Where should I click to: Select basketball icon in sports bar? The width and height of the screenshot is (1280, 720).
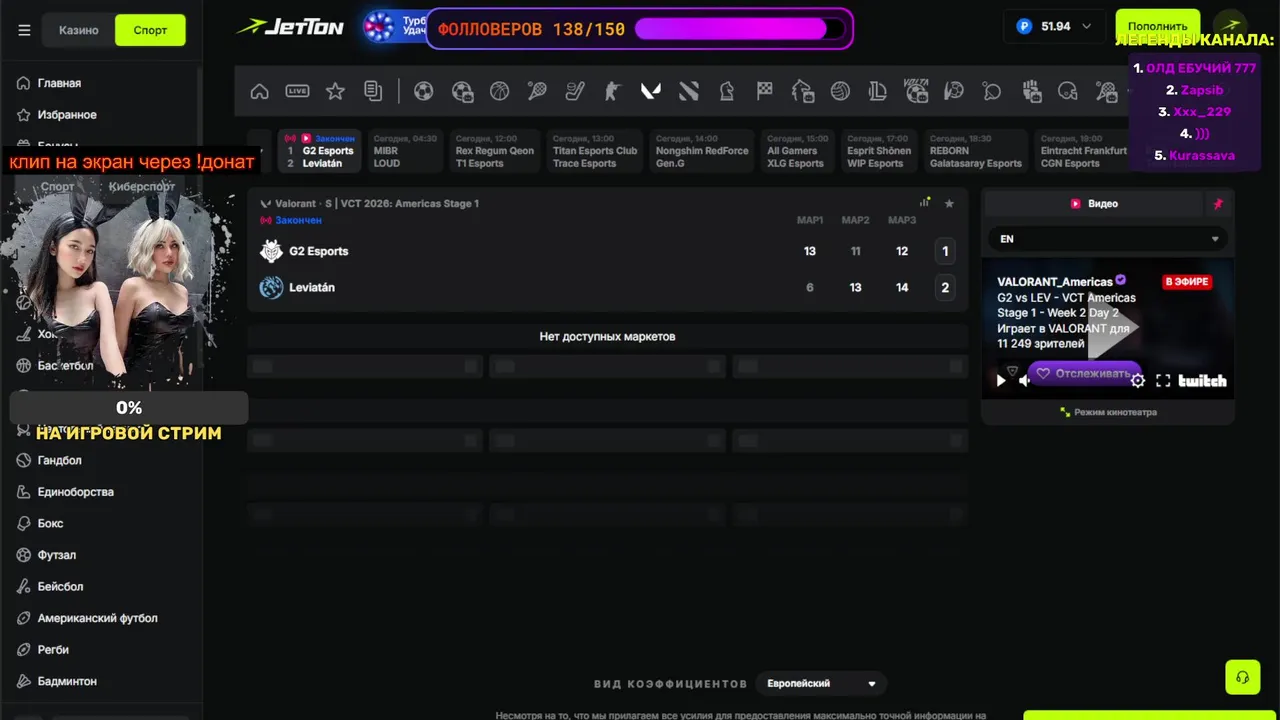point(499,92)
